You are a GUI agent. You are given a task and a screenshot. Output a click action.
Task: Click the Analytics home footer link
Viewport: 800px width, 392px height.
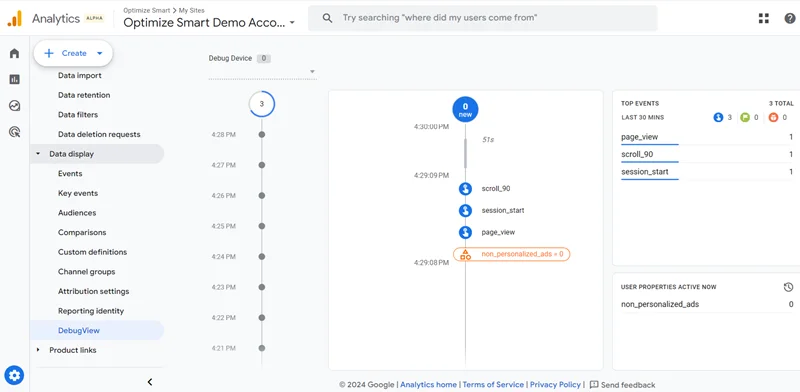pos(429,385)
